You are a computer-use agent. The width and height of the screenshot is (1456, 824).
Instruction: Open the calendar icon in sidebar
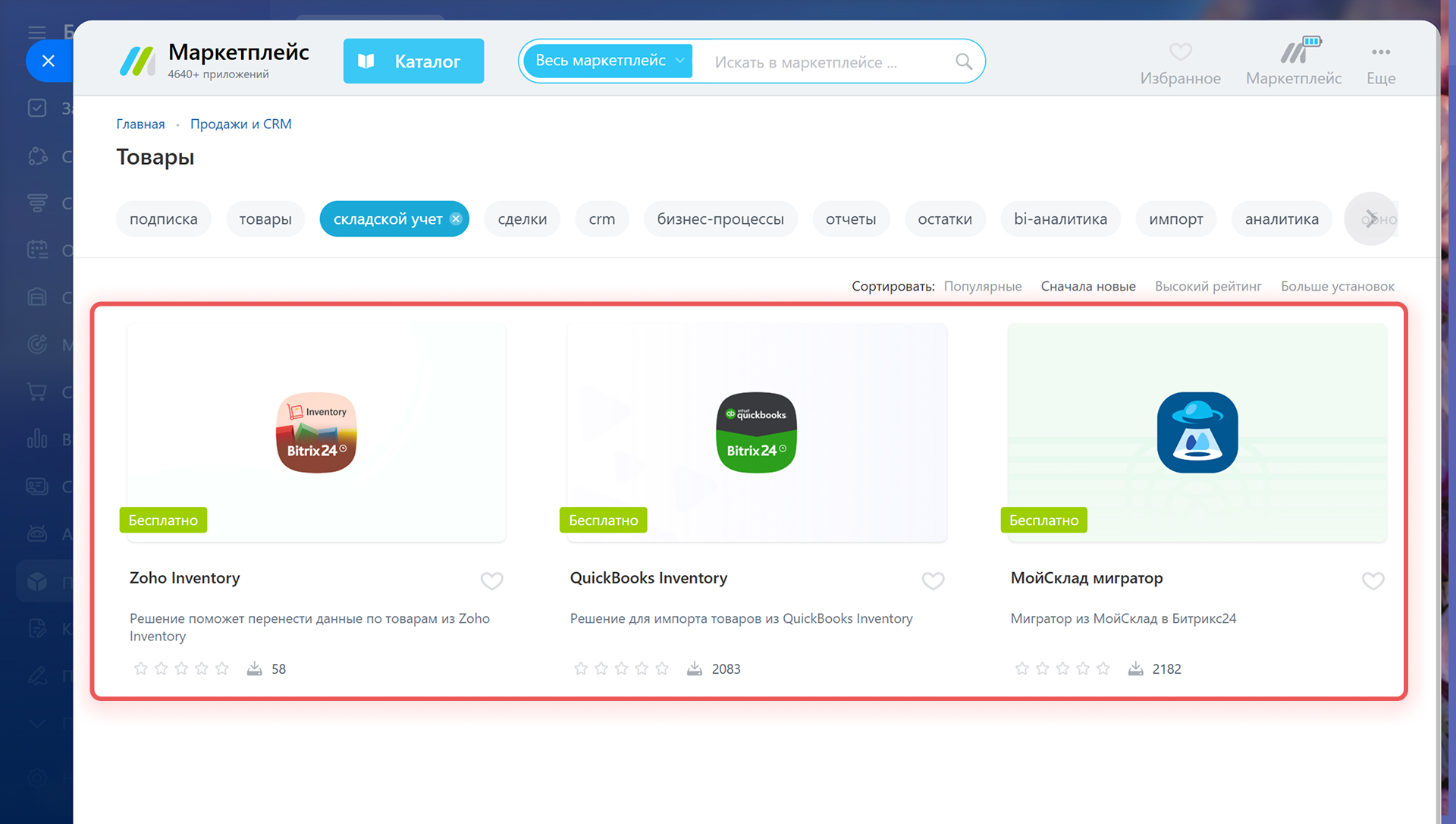point(37,249)
